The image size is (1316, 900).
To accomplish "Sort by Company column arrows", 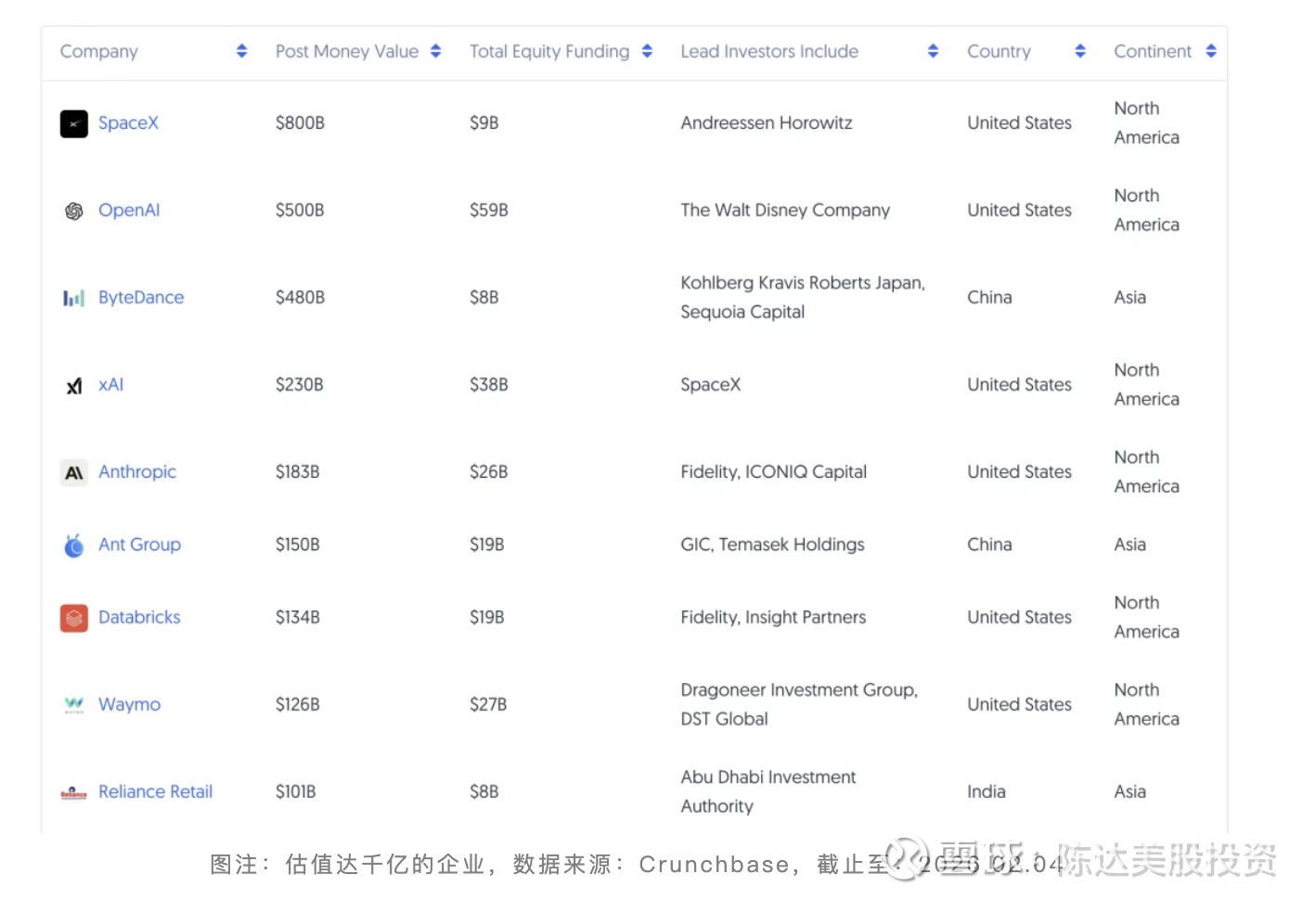I will pyautogui.click(x=242, y=51).
